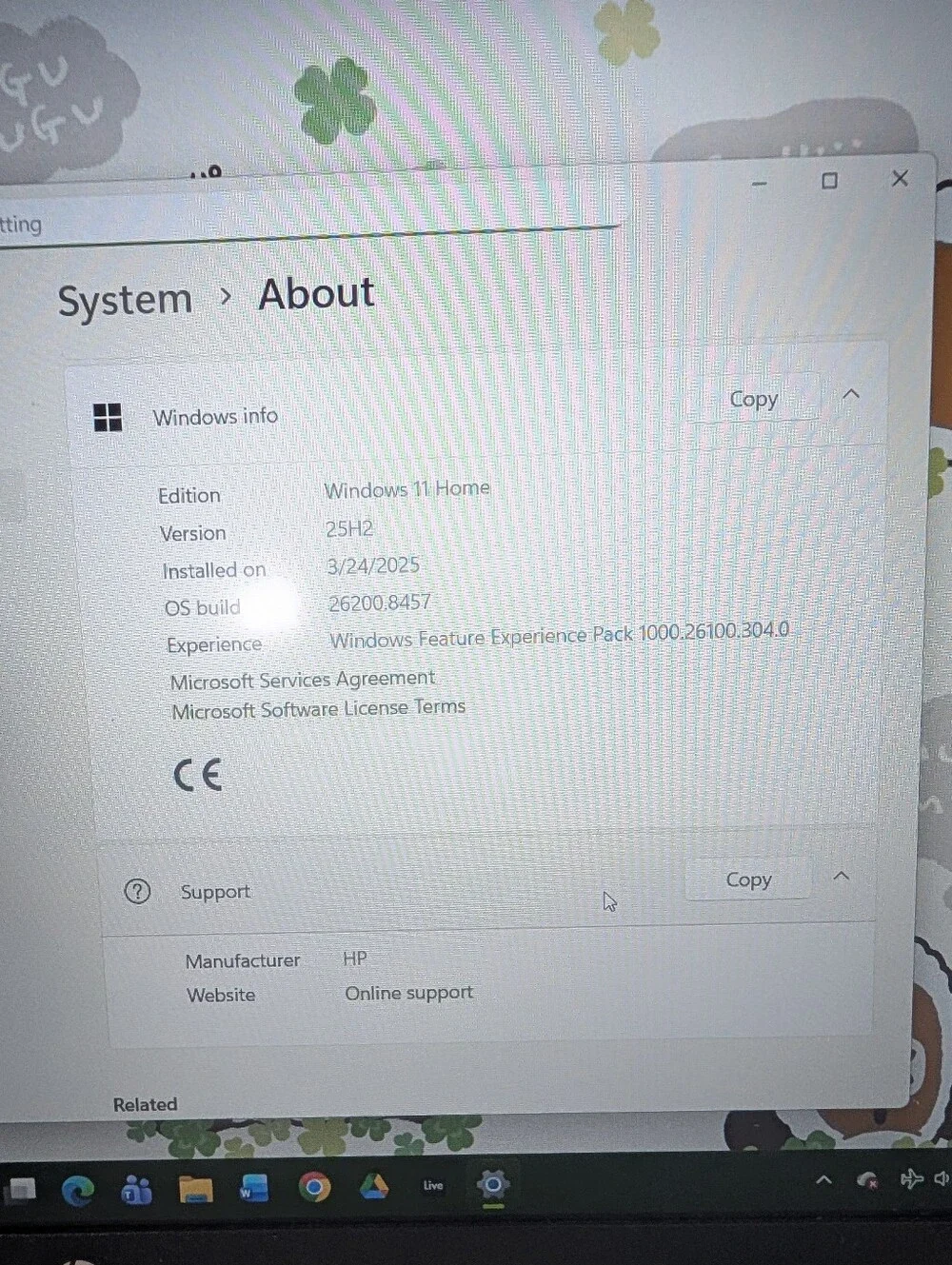
Task: Click the question mark Support icon
Action: (x=137, y=892)
